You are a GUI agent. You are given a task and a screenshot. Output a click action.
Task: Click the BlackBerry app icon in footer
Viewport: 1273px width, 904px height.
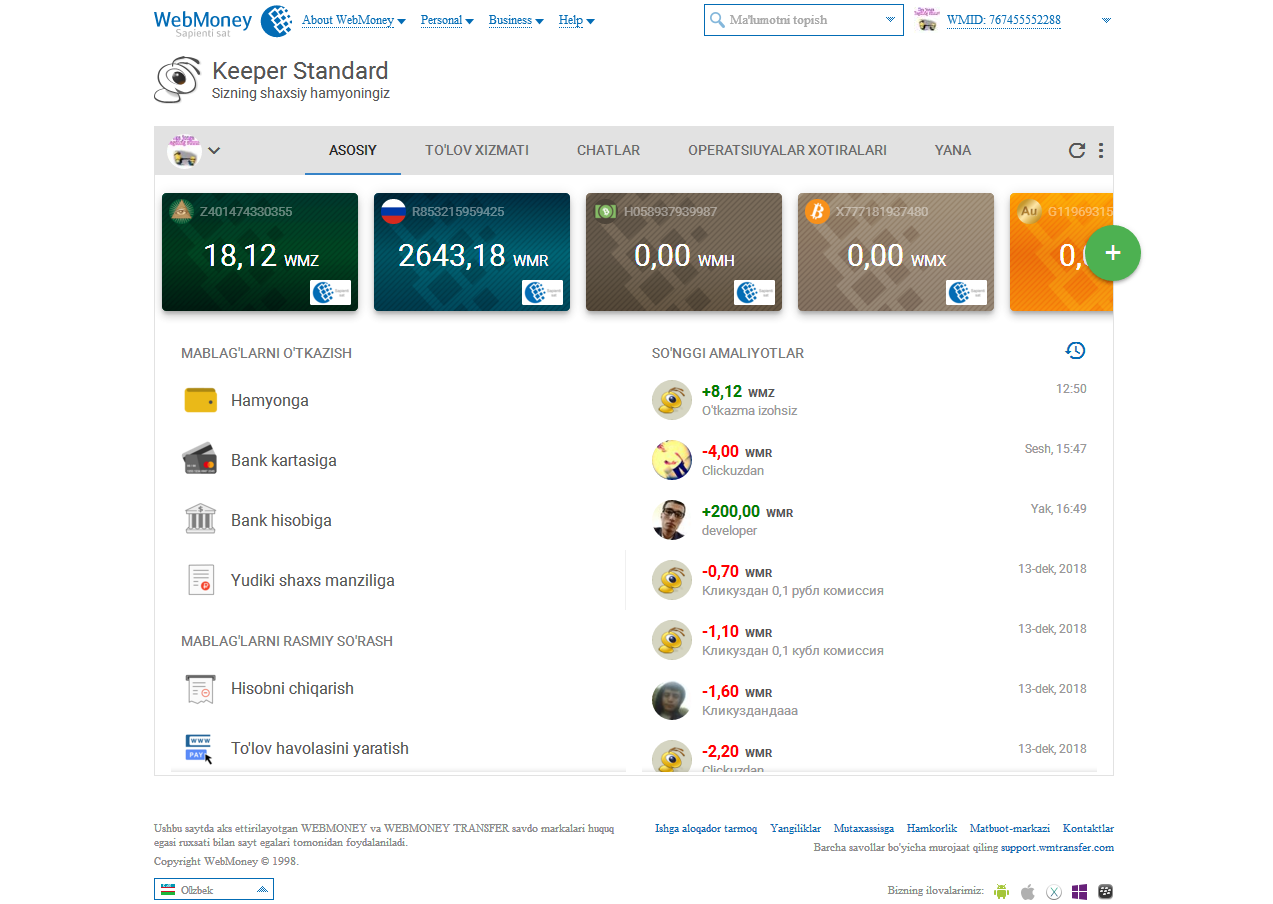pos(1106,891)
